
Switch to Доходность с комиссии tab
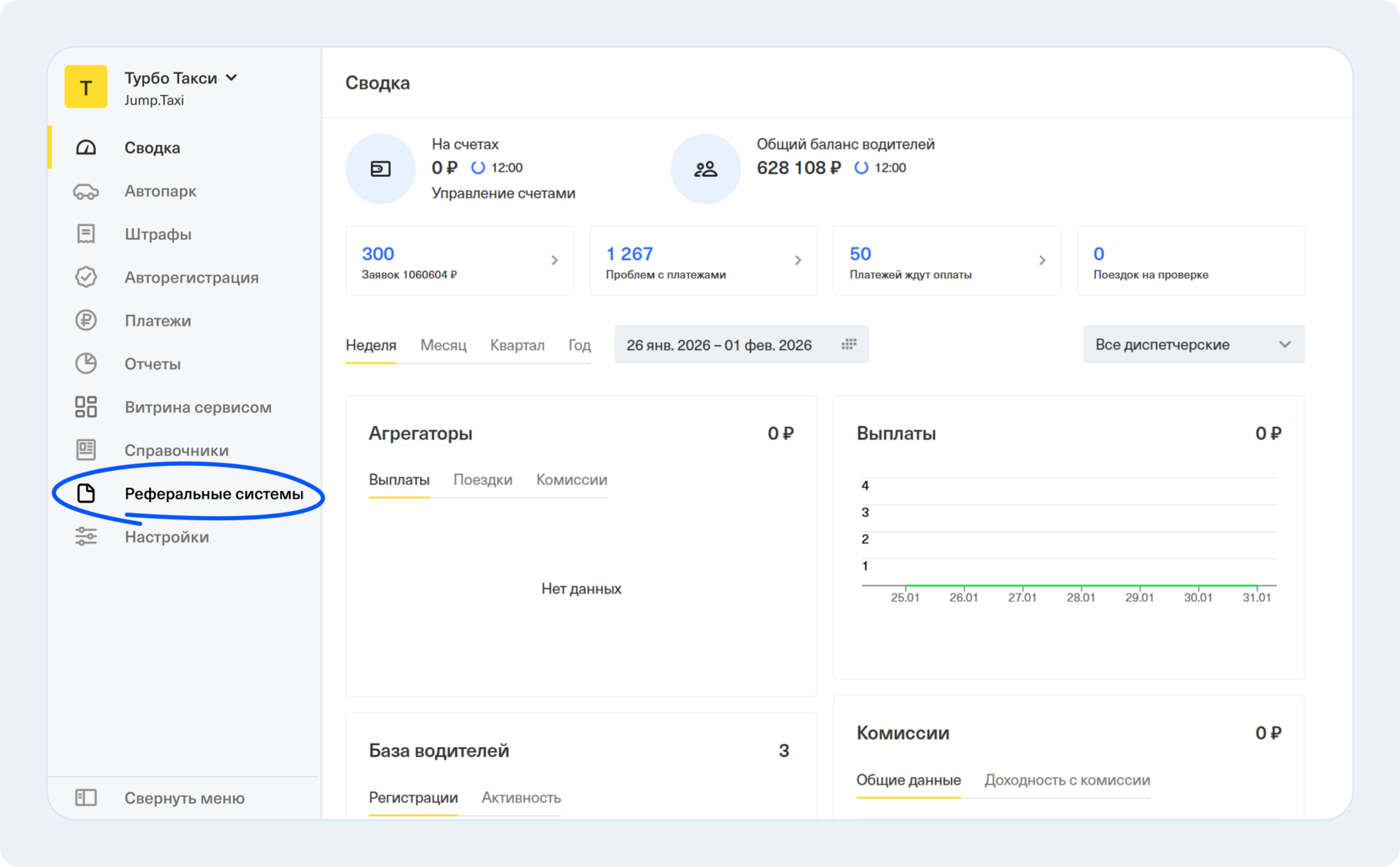point(1067,780)
